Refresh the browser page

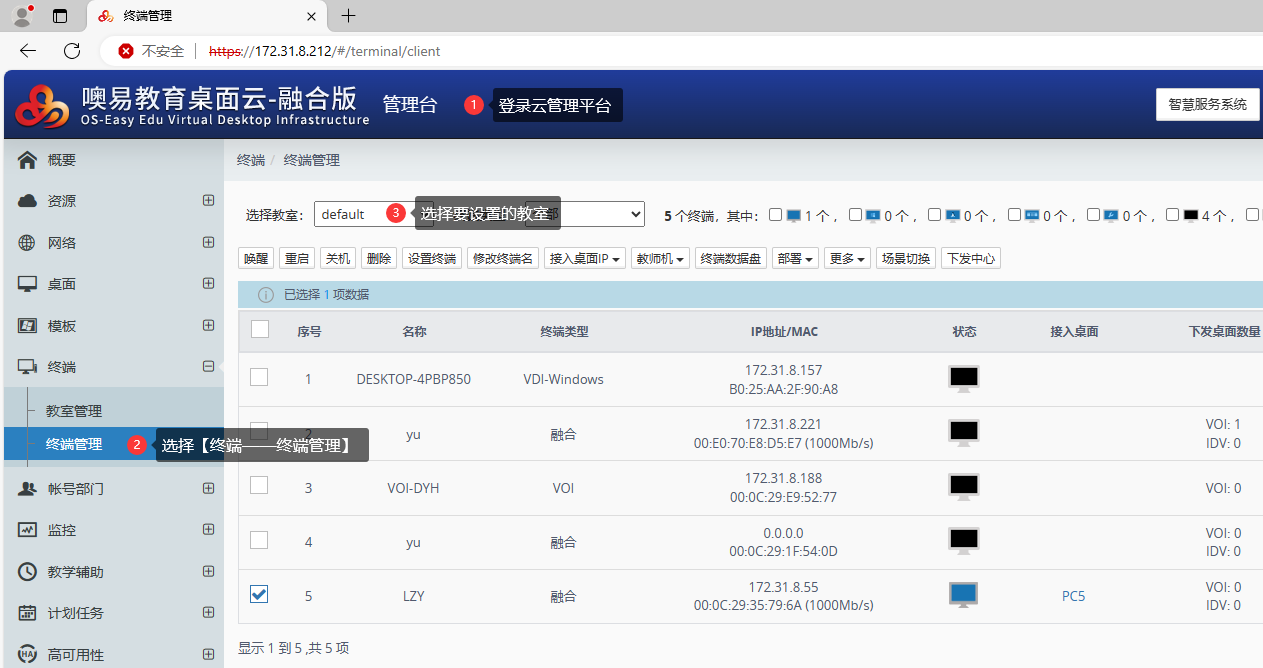(x=72, y=51)
